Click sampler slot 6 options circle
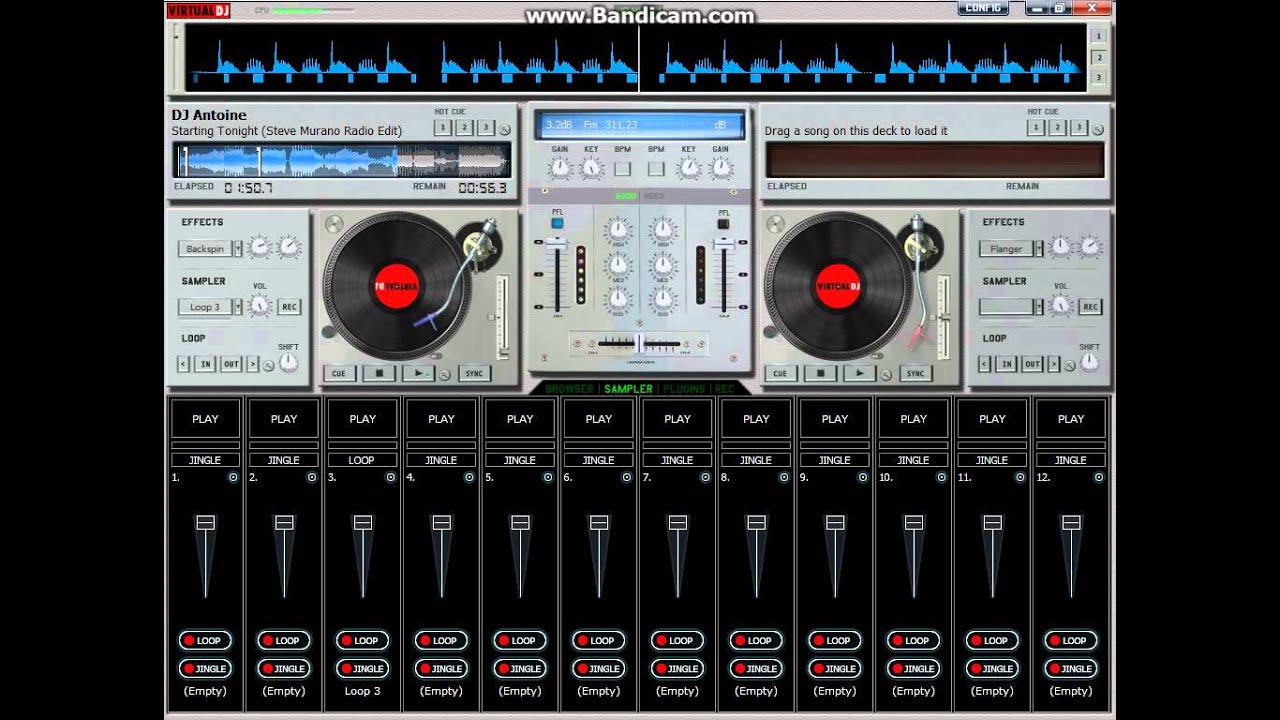This screenshot has height=720, width=1280. [x=627, y=478]
